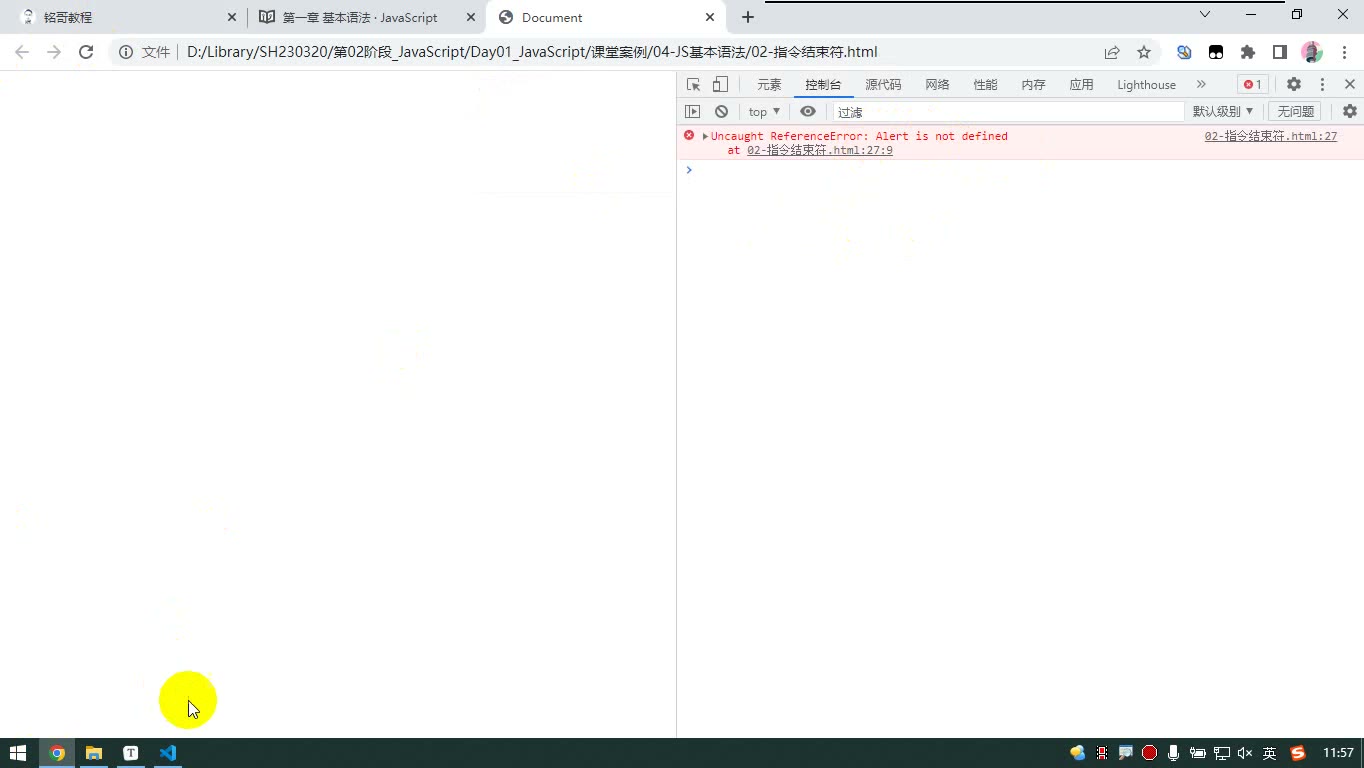Reload the page with refresh icon
This screenshot has height=768, width=1364.
[86, 52]
